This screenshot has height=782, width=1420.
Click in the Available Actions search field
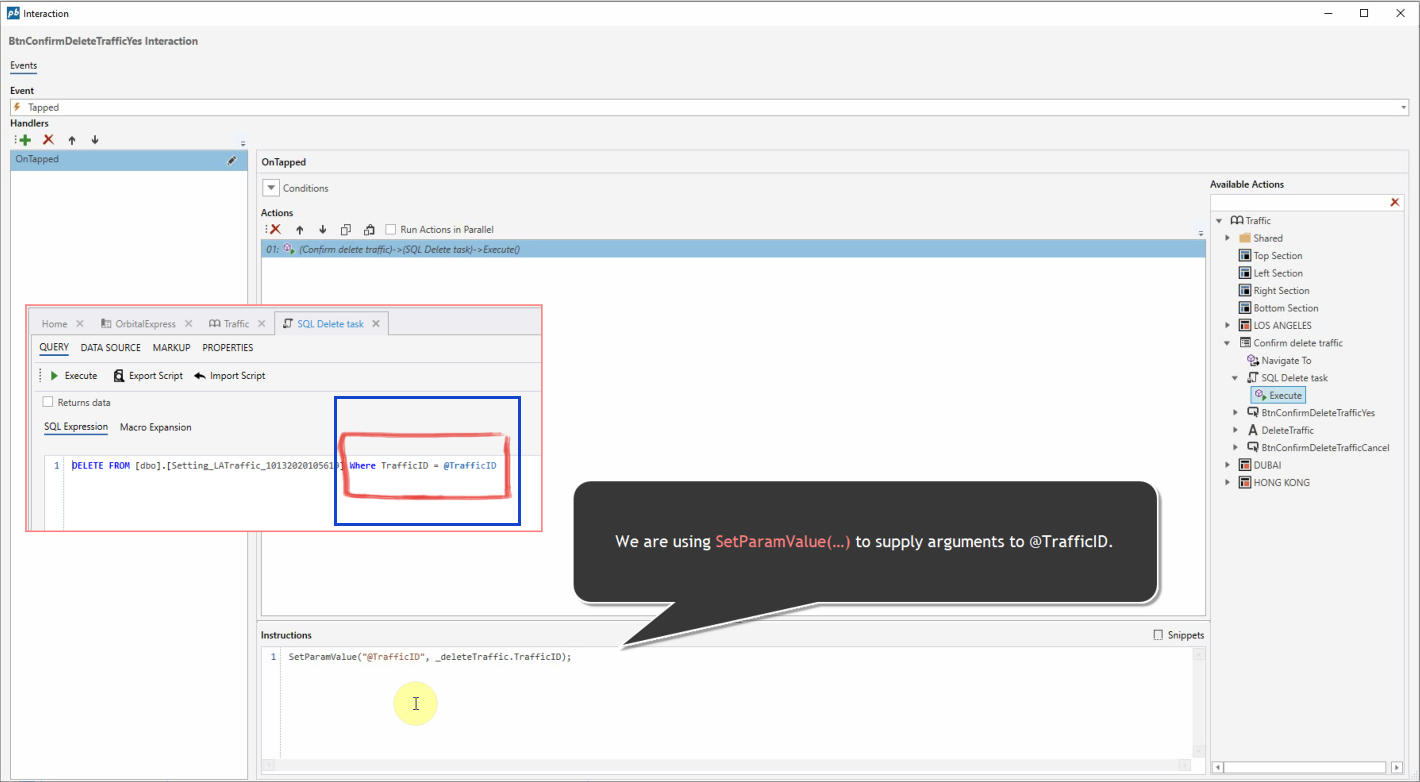1298,203
